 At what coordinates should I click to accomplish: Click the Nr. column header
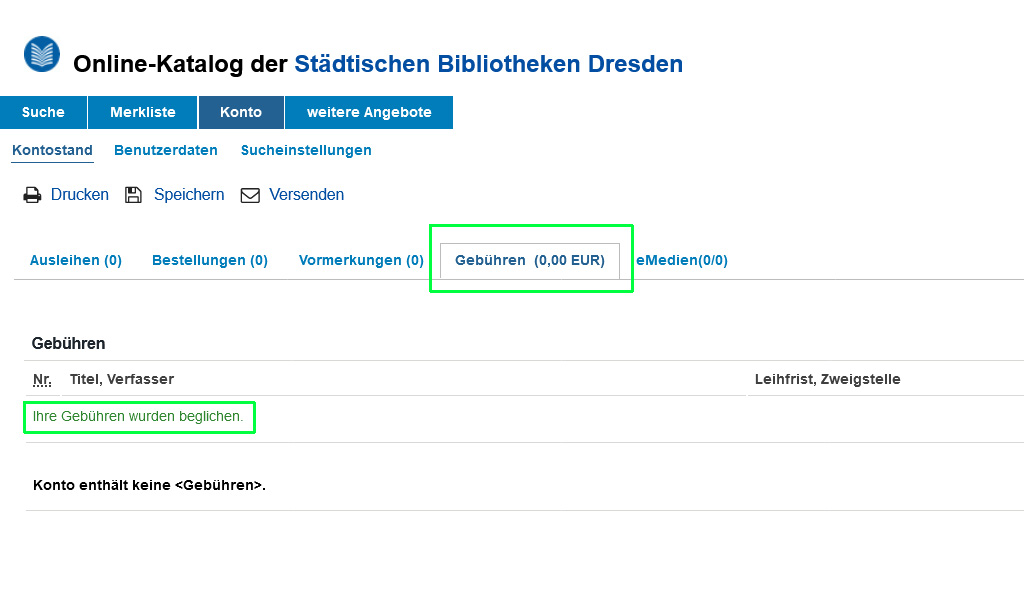point(42,379)
